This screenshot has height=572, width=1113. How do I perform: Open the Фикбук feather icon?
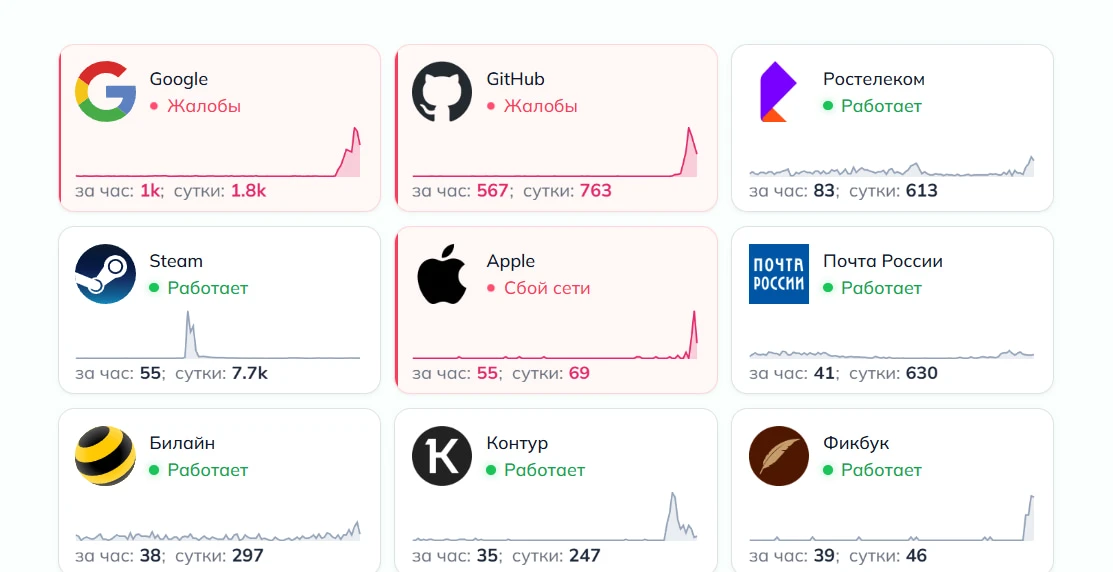(779, 456)
